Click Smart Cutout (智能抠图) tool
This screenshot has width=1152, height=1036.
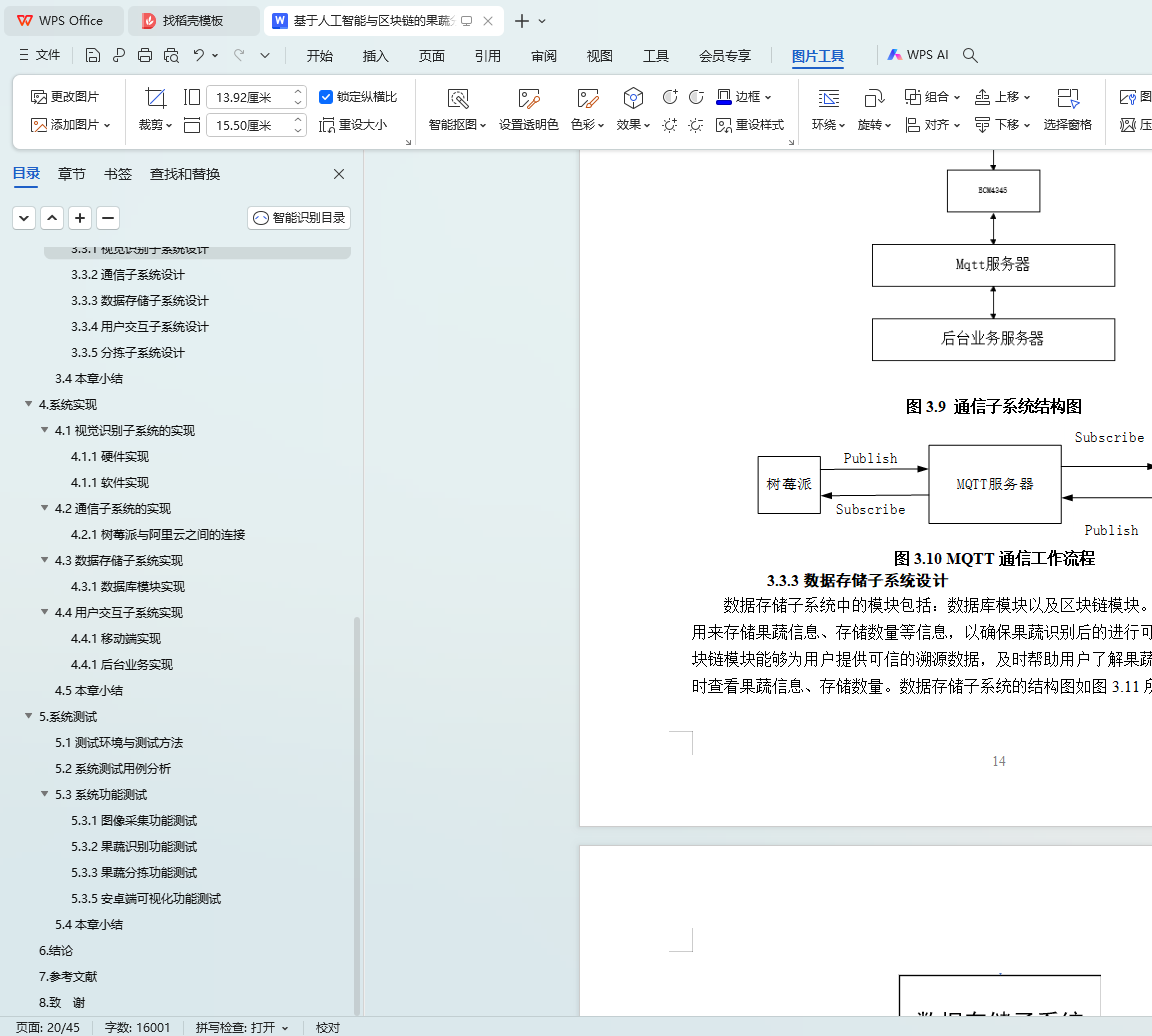(457, 110)
